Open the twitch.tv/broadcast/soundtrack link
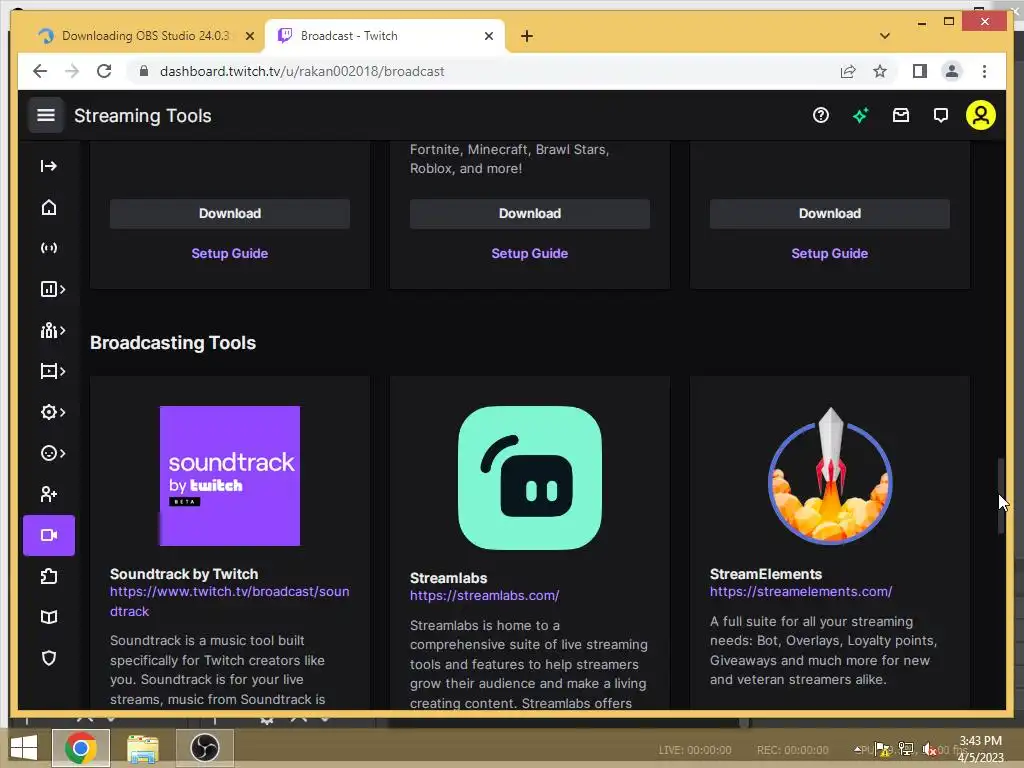This screenshot has width=1024, height=768. [229, 601]
